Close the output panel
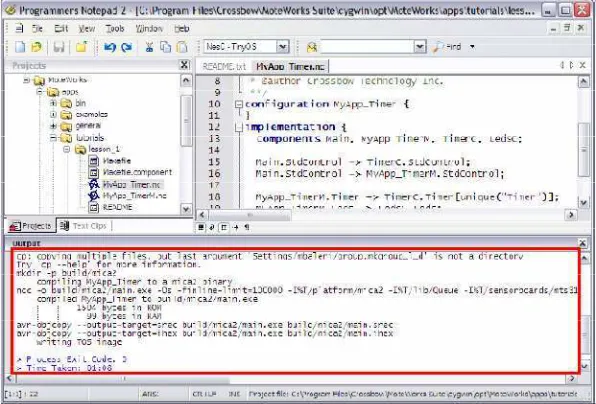 (582, 242)
